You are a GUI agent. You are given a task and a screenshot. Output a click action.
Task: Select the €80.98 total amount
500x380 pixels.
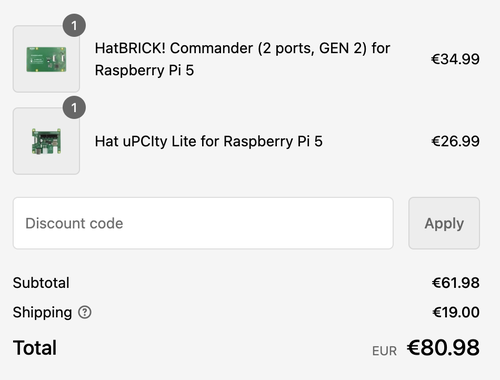443,348
